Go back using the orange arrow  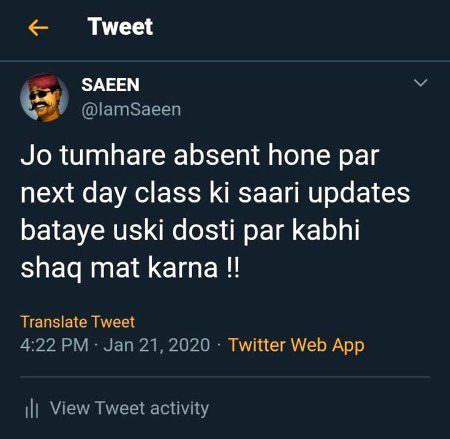point(38,27)
